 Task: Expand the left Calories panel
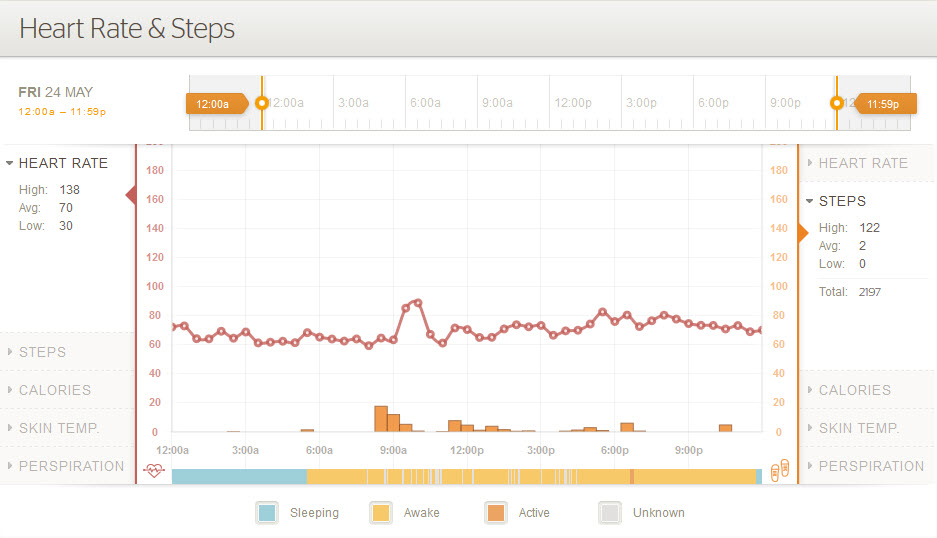tap(54, 390)
